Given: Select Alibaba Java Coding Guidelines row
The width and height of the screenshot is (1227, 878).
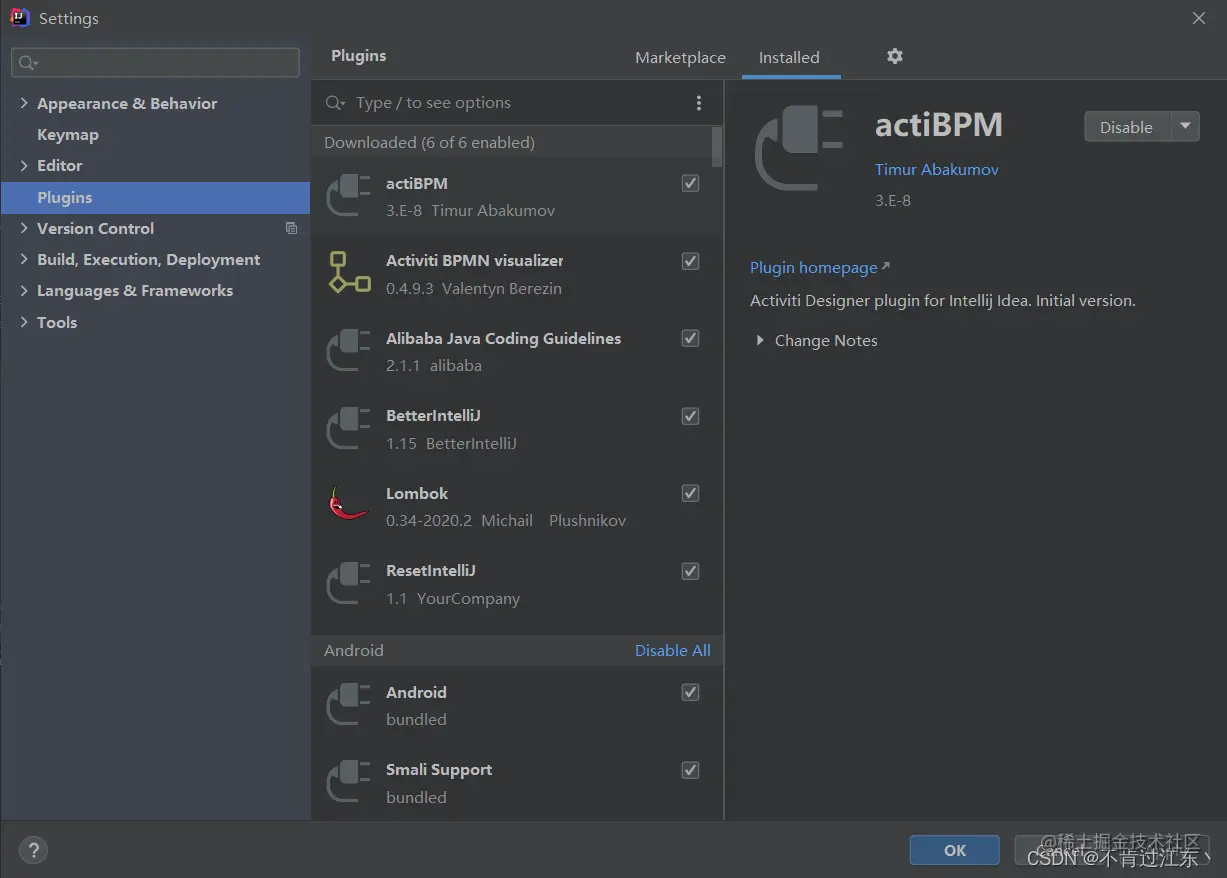Looking at the screenshot, I should (516, 351).
